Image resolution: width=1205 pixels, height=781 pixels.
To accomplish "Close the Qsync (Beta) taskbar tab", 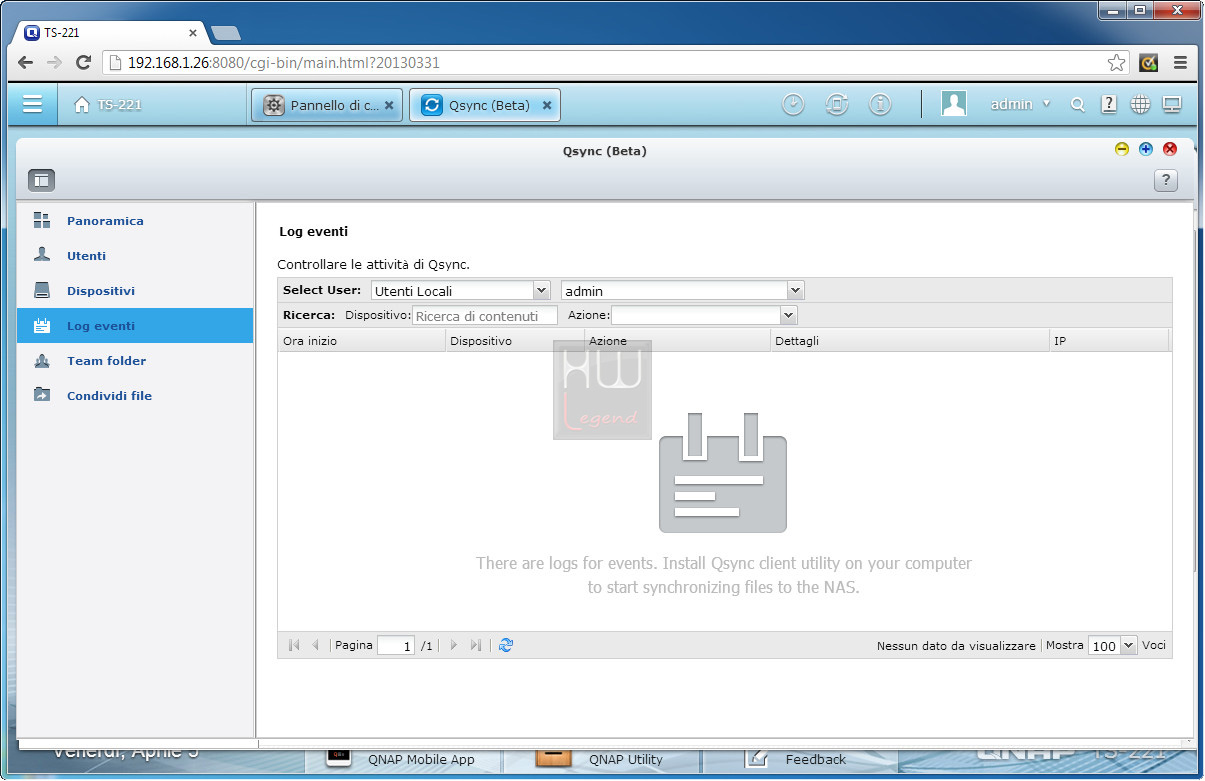I will click(x=547, y=105).
